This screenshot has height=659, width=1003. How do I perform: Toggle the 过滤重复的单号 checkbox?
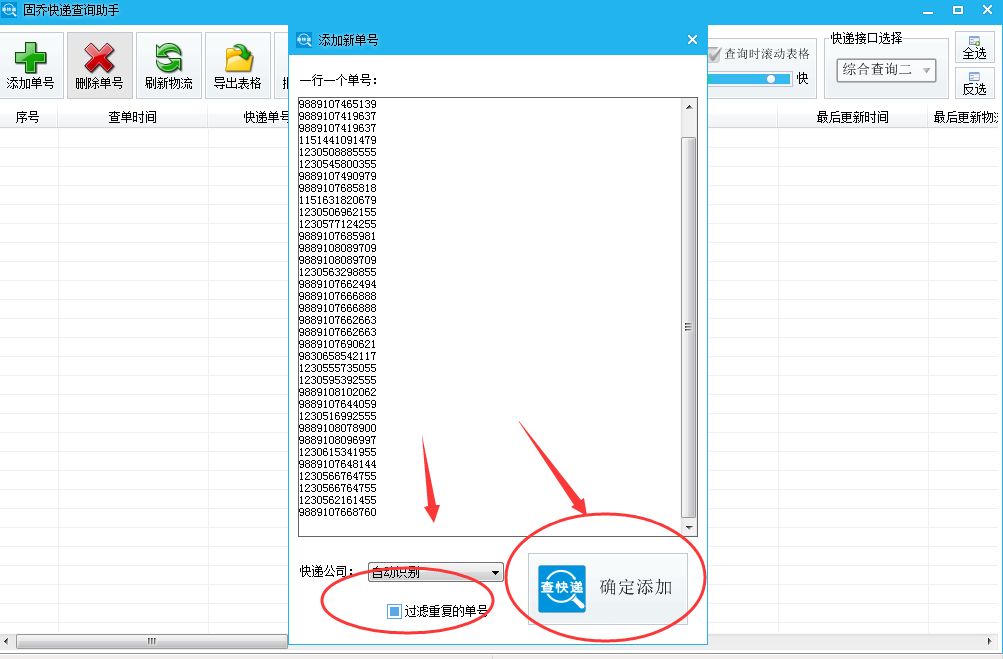394,611
